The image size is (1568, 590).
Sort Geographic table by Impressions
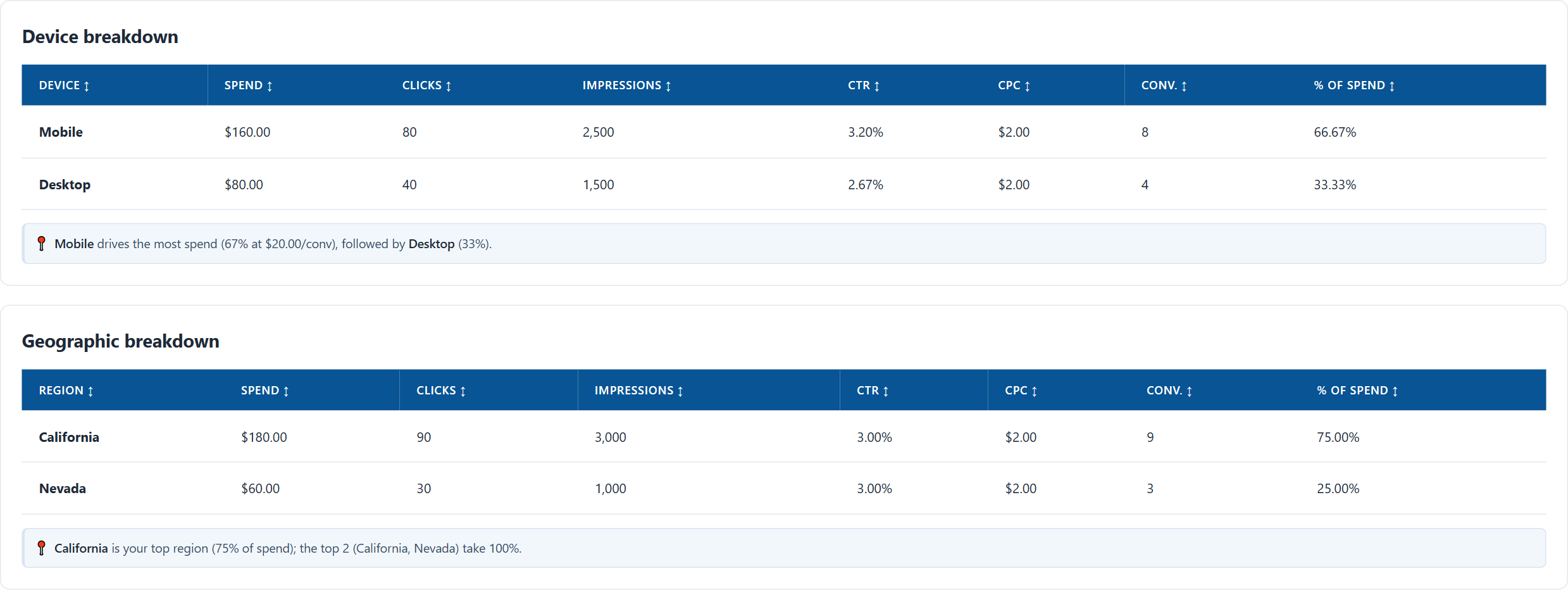click(x=638, y=391)
